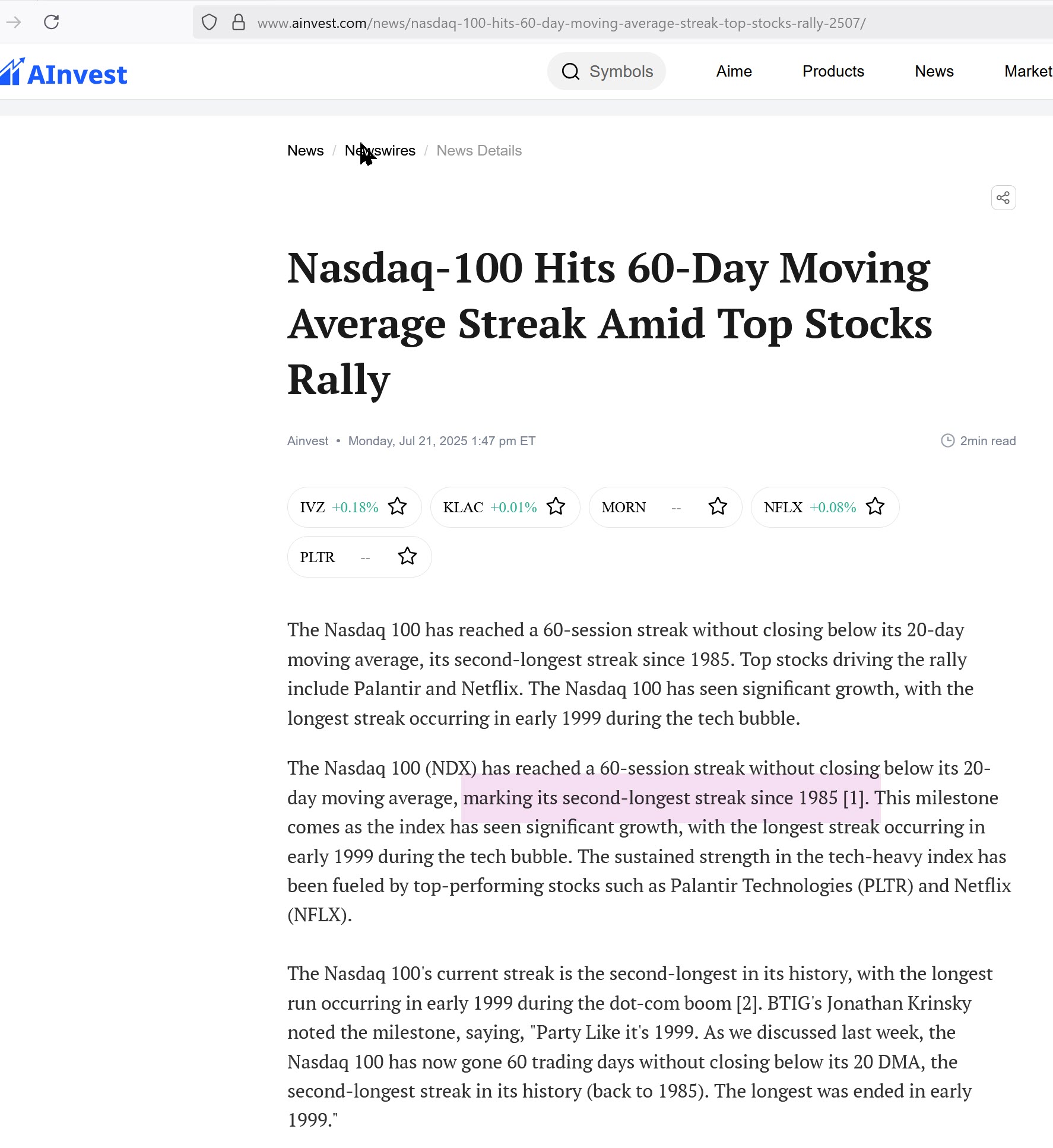The height and width of the screenshot is (1148, 1053).
Task: Open the Aime menu item
Action: 734,71
